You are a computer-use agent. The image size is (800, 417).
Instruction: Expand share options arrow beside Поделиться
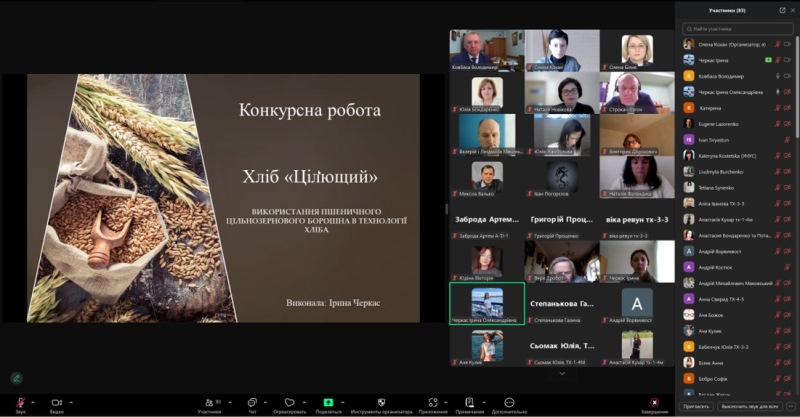342,402
